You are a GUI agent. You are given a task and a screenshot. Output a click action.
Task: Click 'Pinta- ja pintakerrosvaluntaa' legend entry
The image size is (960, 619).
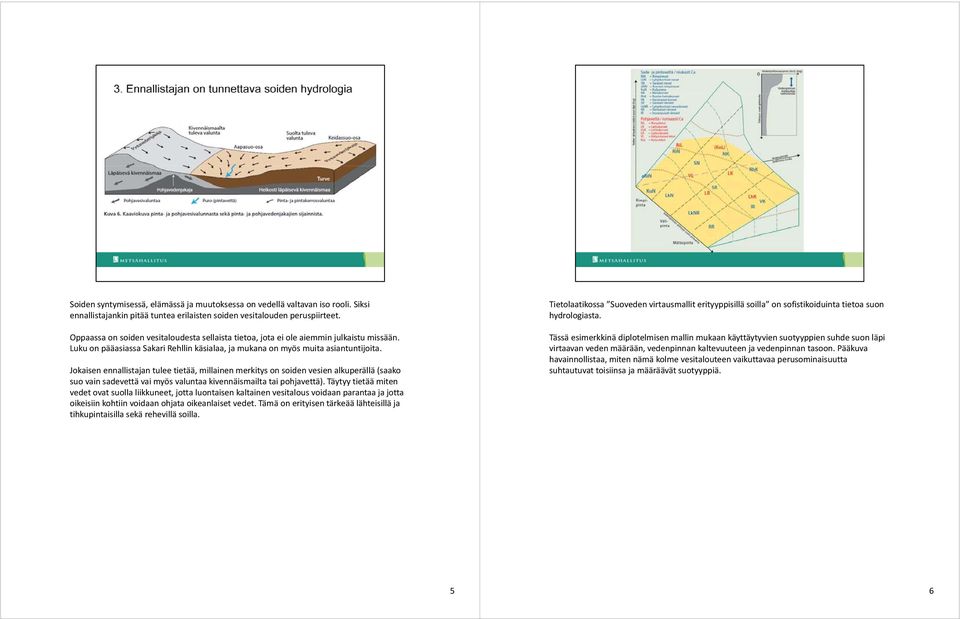tap(301, 200)
